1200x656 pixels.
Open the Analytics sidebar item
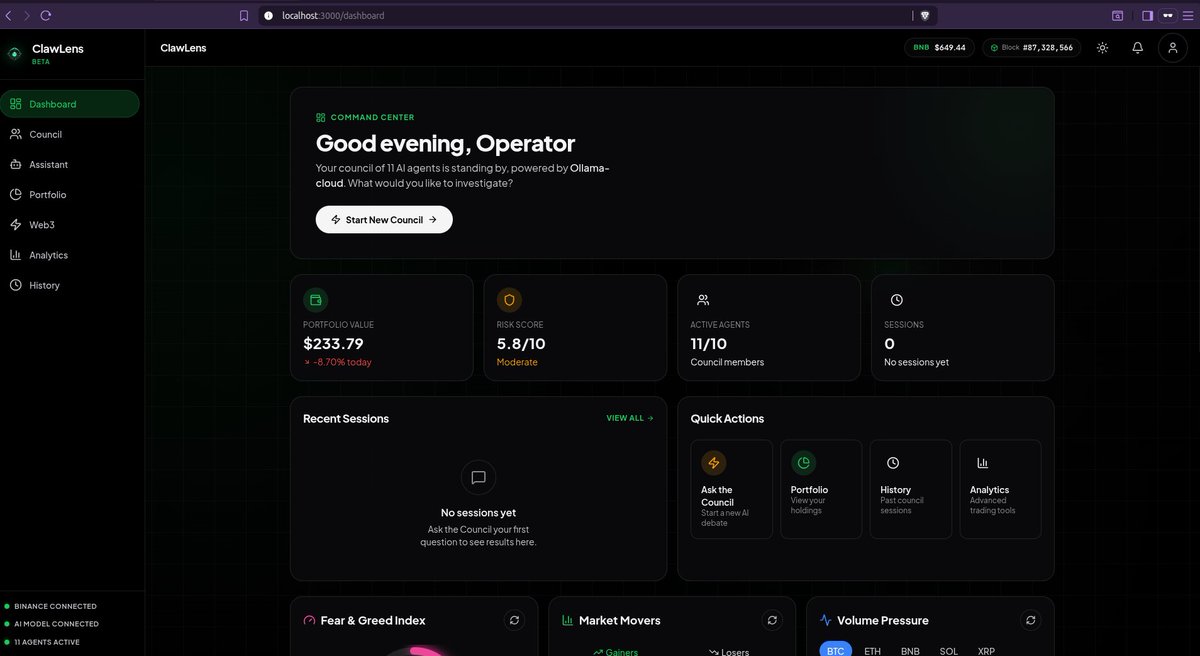(70, 255)
